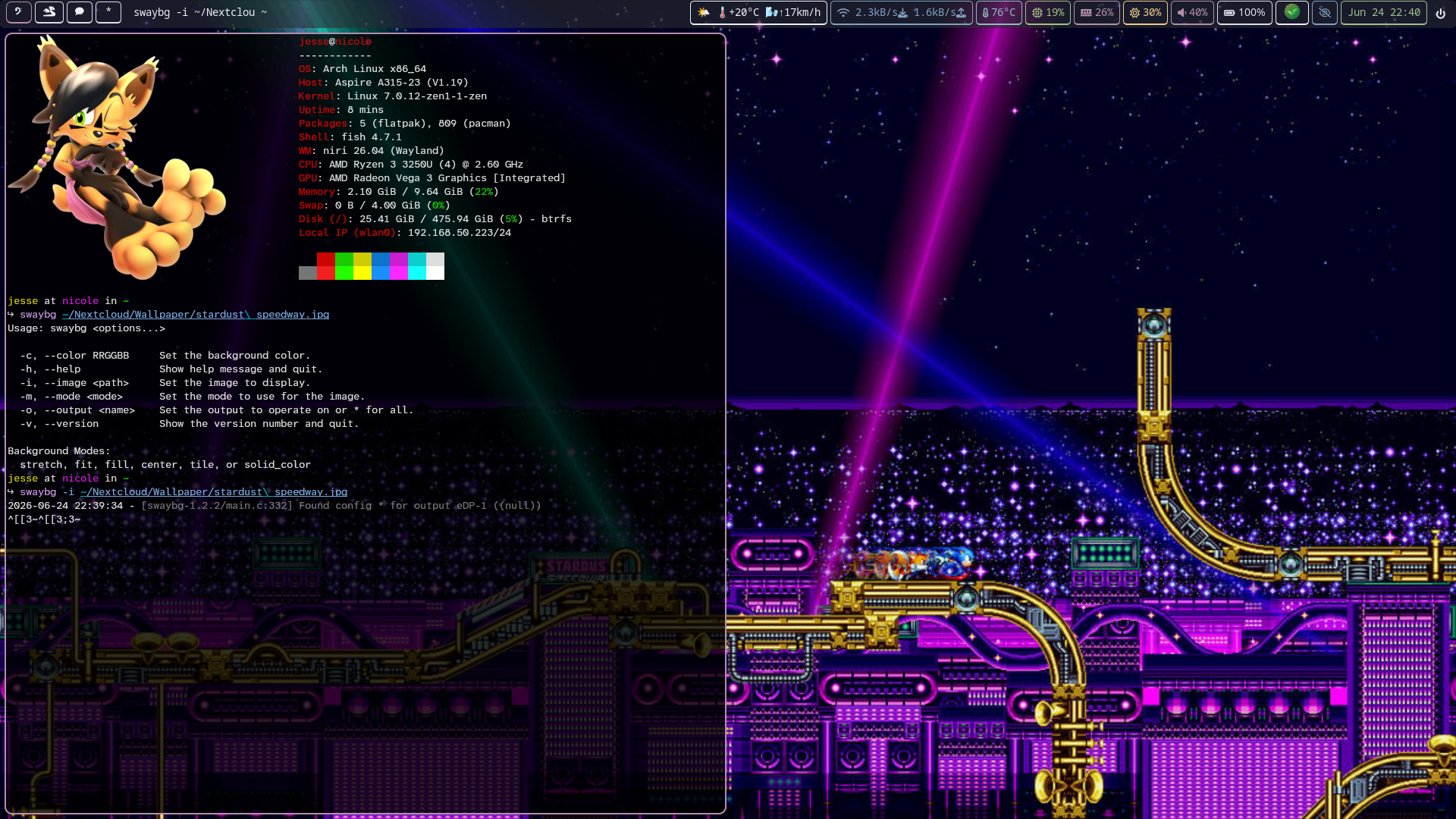This screenshot has height=819, width=1456.
Task: Open the 76°C temperature indicator
Action: (x=999, y=12)
